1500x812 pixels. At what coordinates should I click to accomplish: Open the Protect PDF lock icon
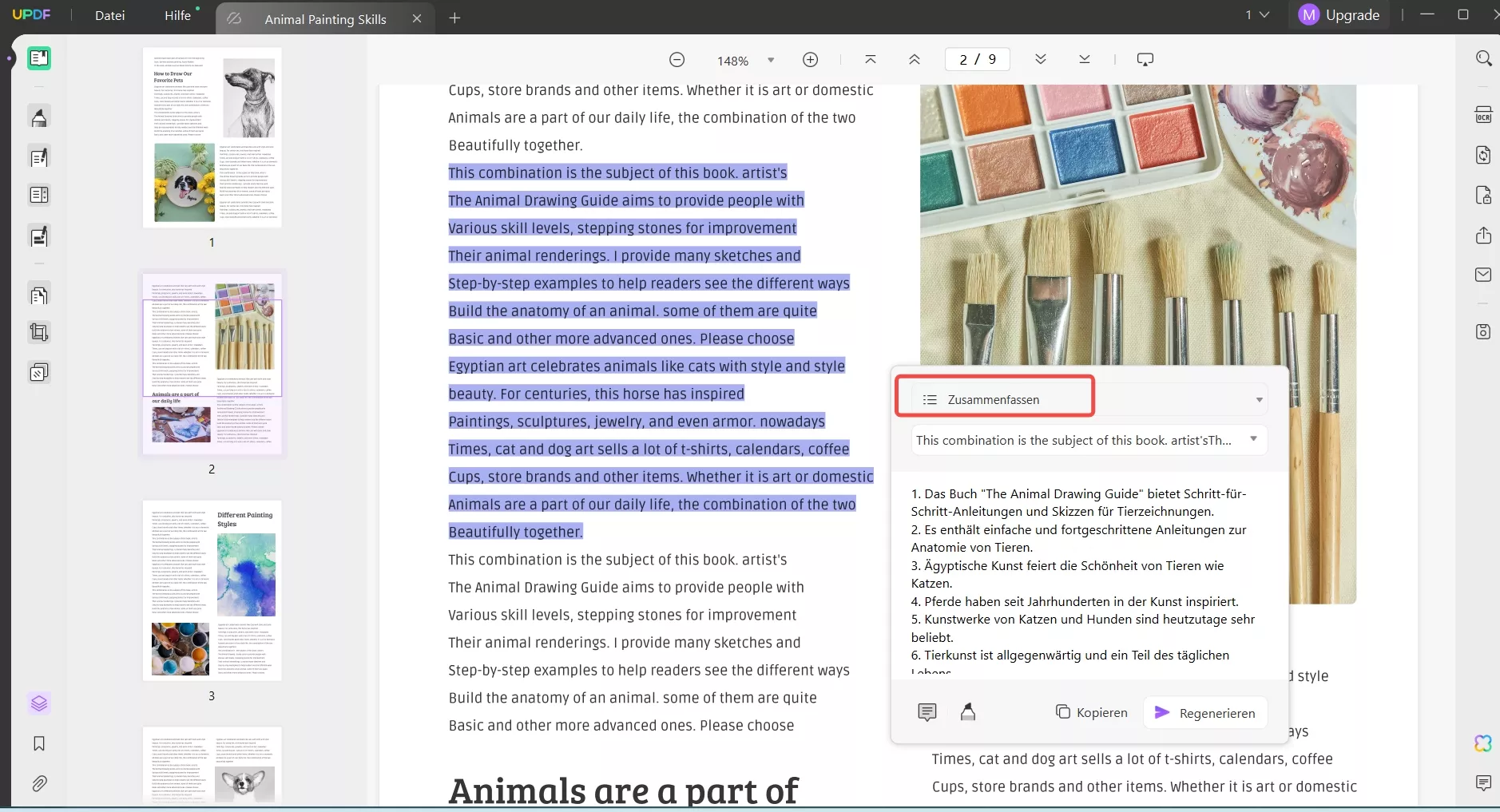pos(1483,196)
